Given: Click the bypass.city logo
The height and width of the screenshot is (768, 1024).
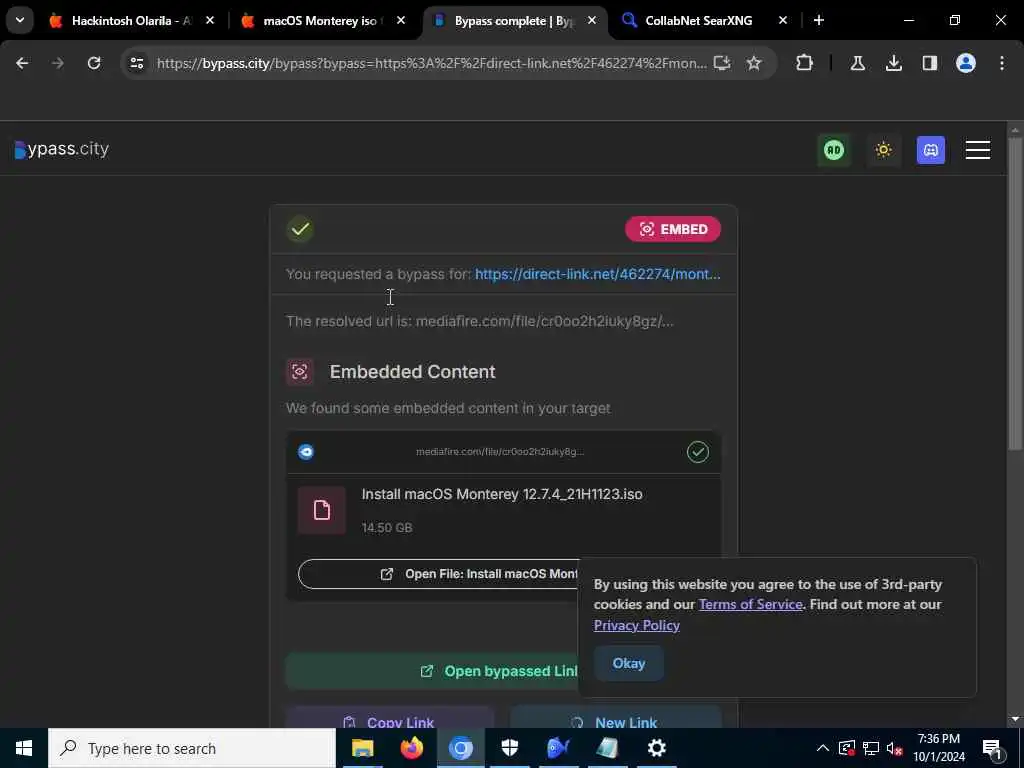Looking at the screenshot, I should click(61, 150).
